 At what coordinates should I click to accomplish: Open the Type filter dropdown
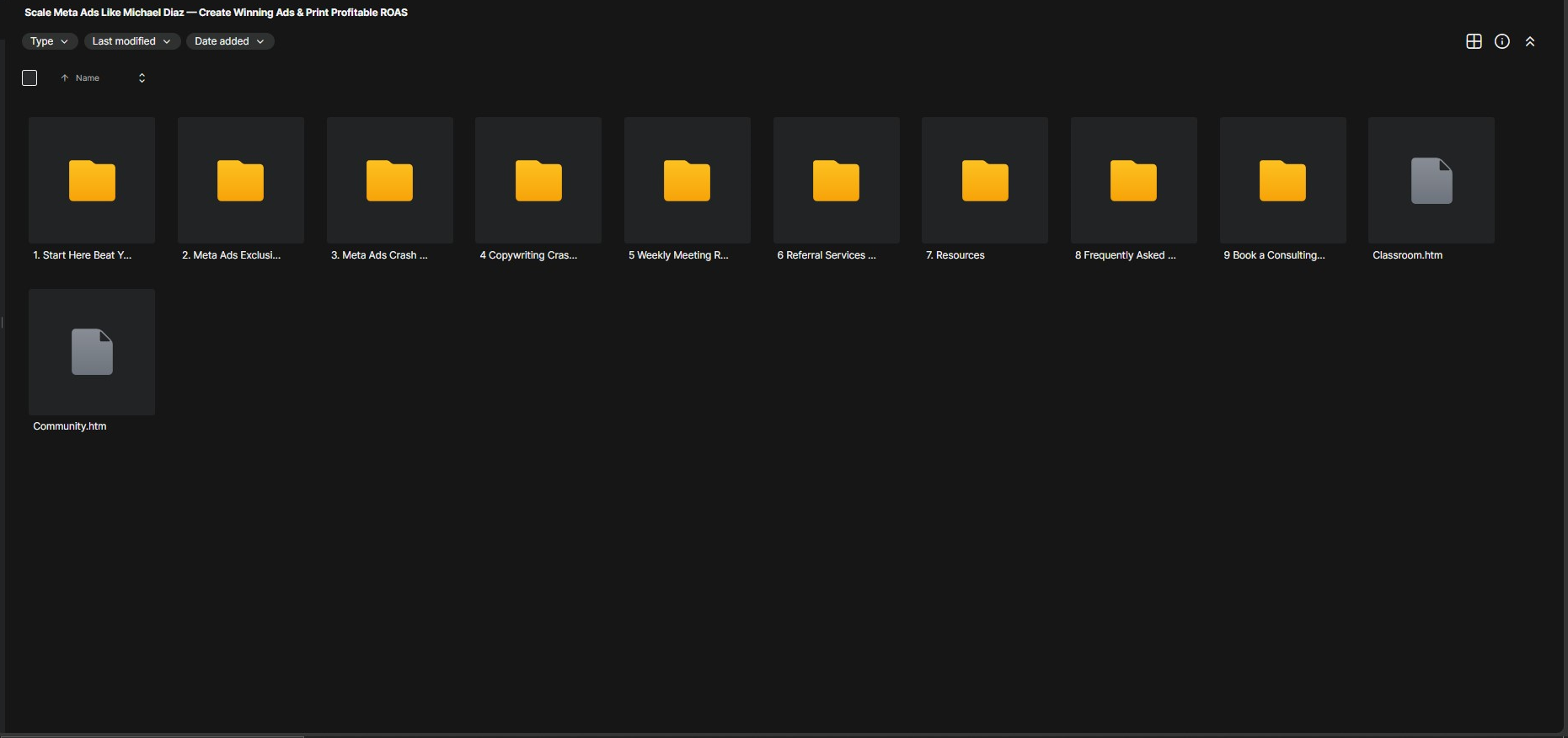[50, 41]
